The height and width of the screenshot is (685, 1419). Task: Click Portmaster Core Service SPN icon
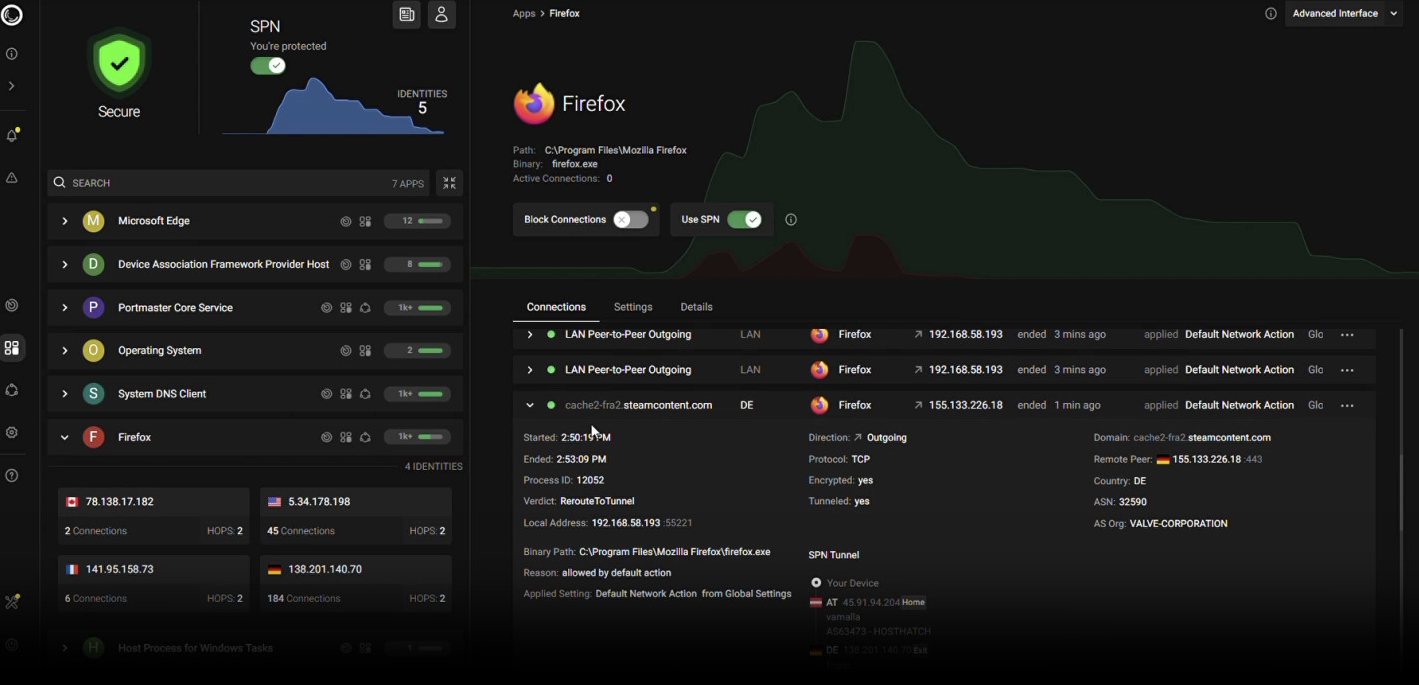tap(365, 308)
